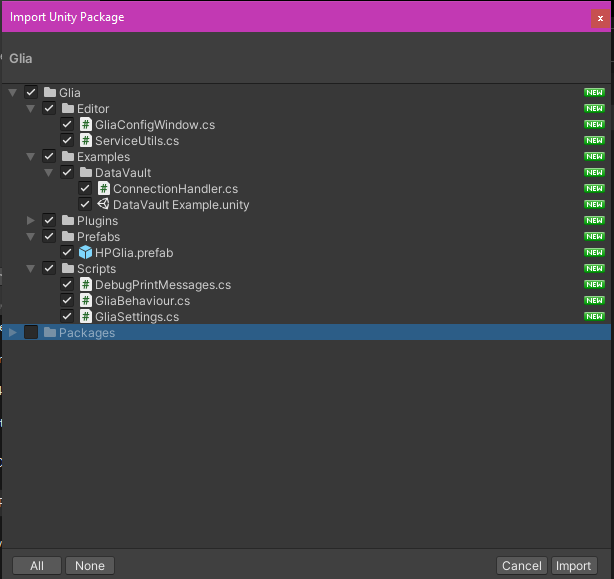Click the None button to deselect everything

90,566
